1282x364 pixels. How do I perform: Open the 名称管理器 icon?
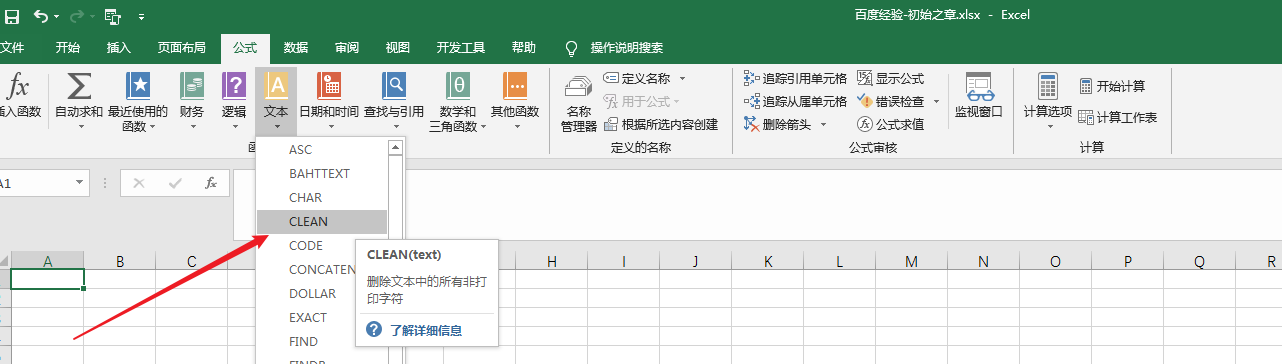pos(579,88)
